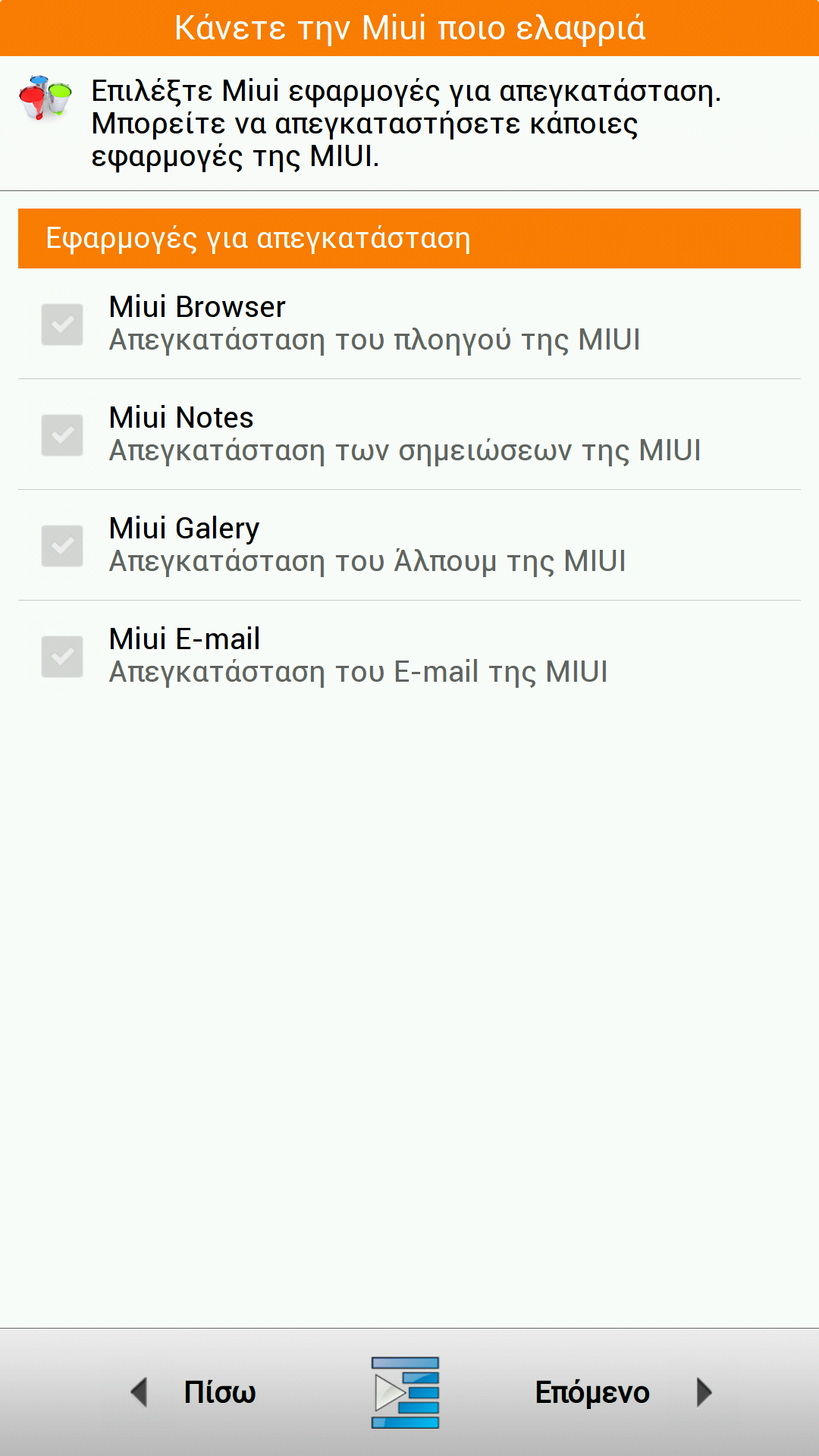Select the Miui Notes list item label
The image size is (819, 1456).
tap(181, 418)
